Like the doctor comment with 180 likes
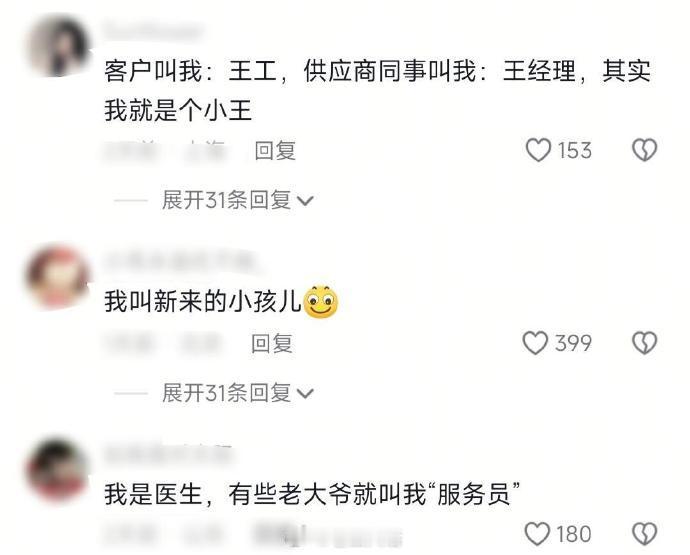The height and width of the screenshot is (555, 690). click(537, 534)
